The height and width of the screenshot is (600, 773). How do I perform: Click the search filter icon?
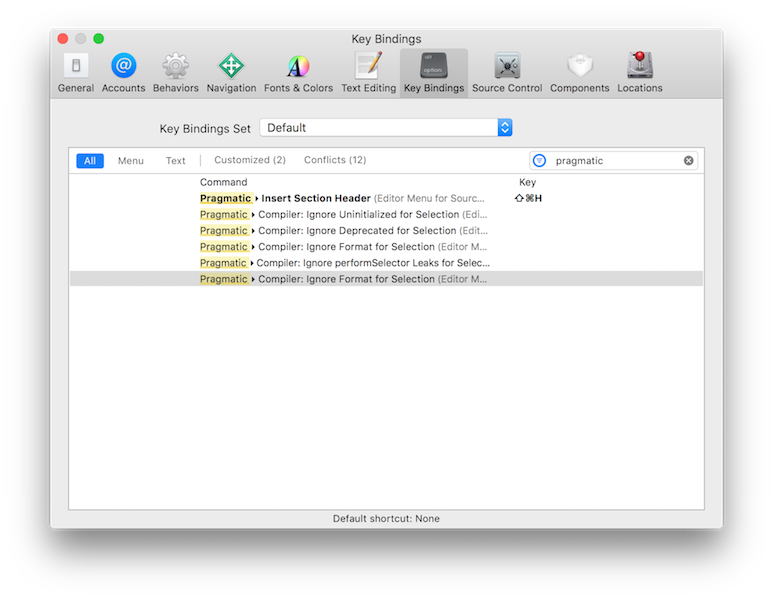coord(539,161)
